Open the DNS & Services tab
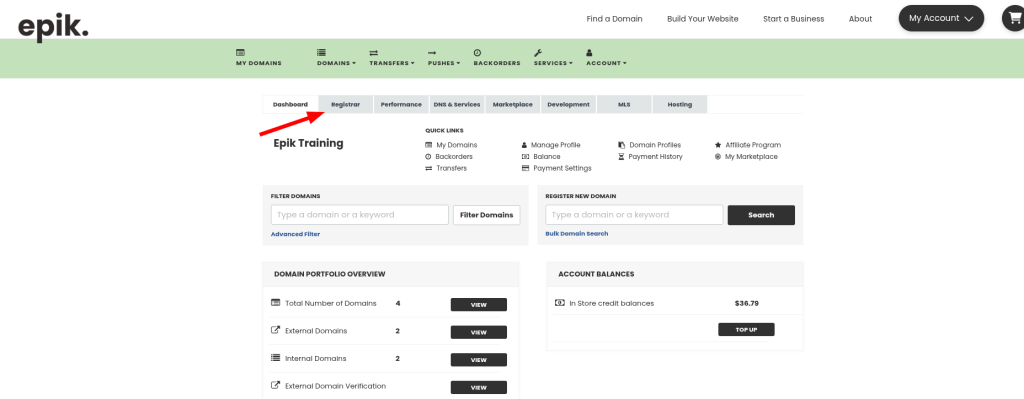The height and width of the screenshot is (399, 1024). tap(457, 104)
